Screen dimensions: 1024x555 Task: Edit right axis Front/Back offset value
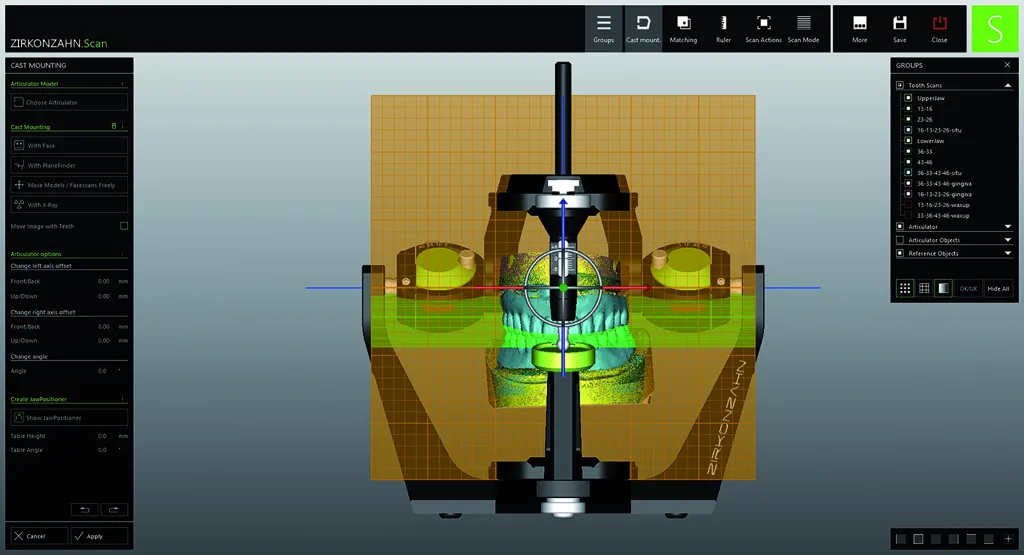coord(103,326)
